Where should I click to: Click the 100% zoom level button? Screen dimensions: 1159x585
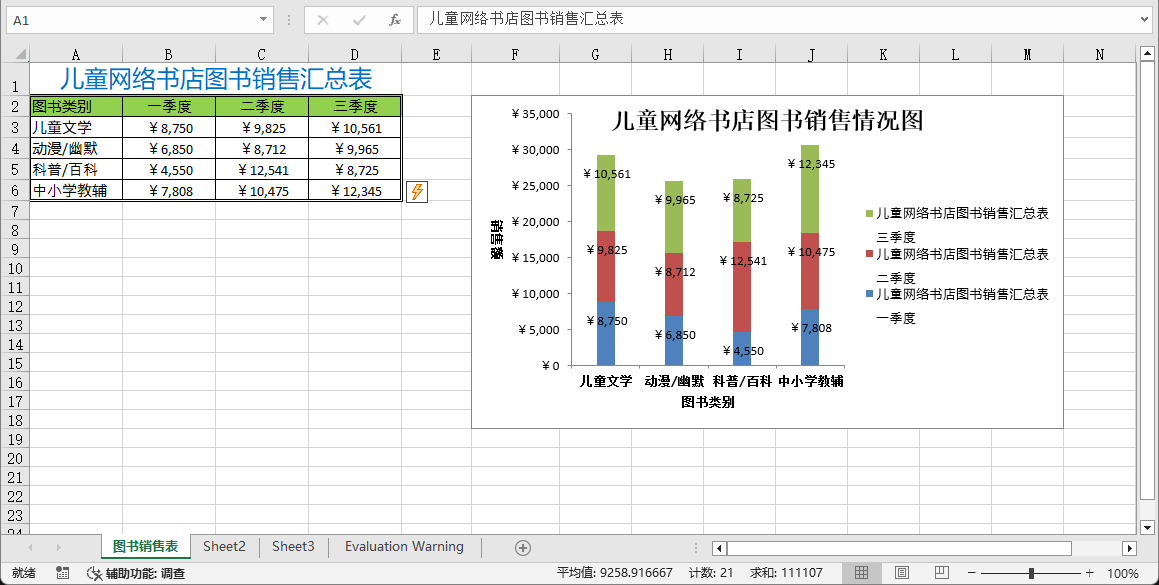[x=1123, y=573]
